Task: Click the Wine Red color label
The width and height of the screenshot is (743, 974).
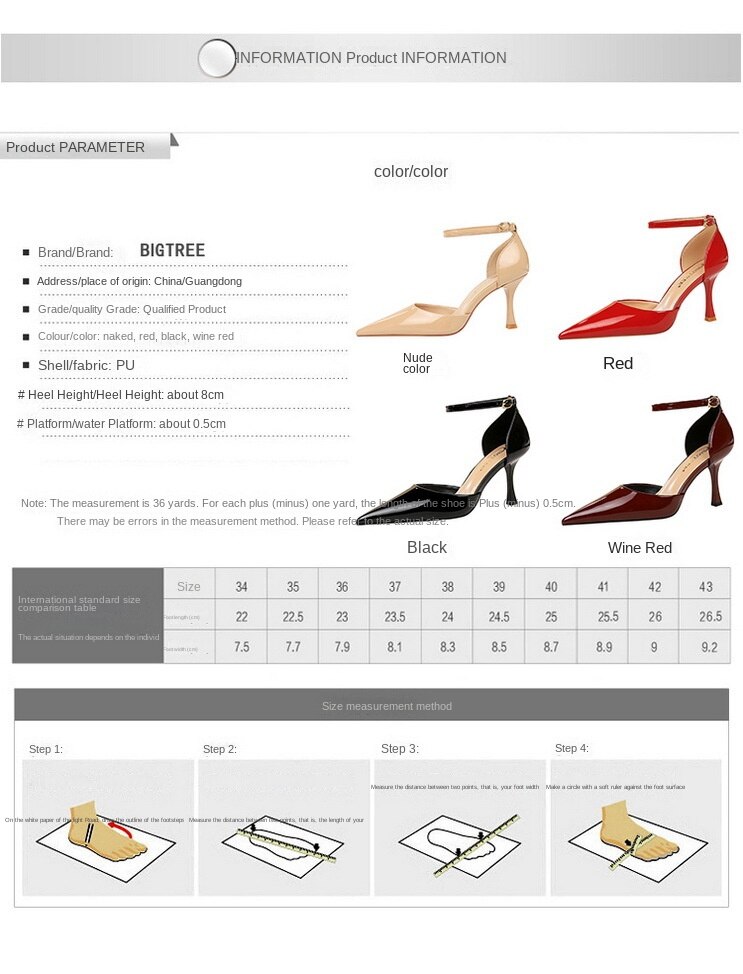Action: (640, 548)
